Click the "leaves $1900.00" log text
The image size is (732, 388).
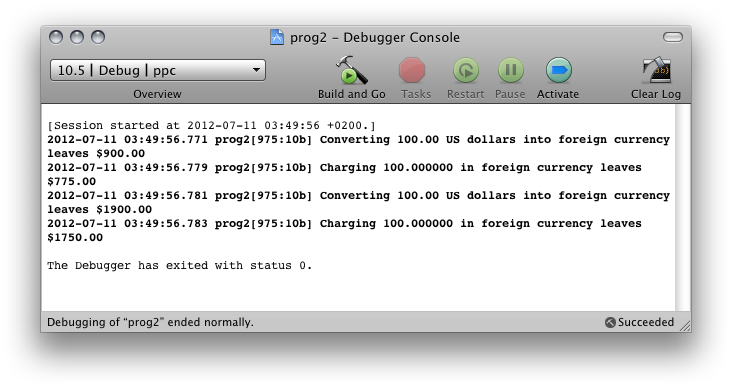tap(99, 210)
